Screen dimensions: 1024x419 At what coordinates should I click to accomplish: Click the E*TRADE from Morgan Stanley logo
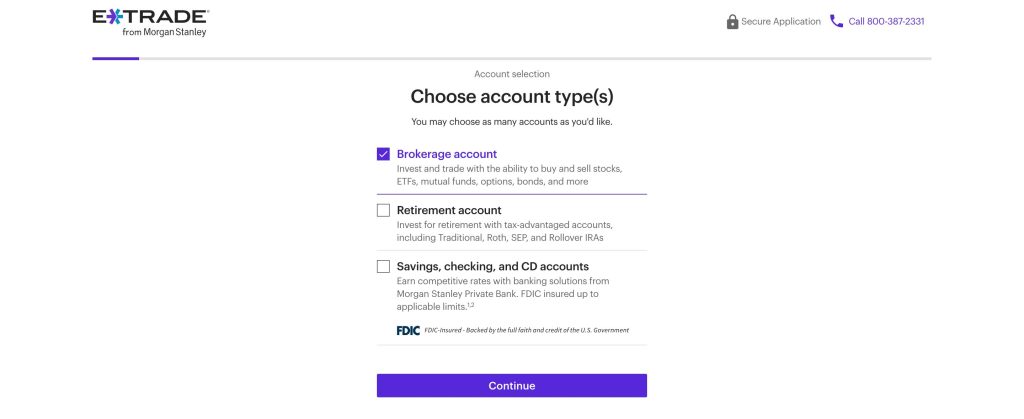(x=150, y=22)
